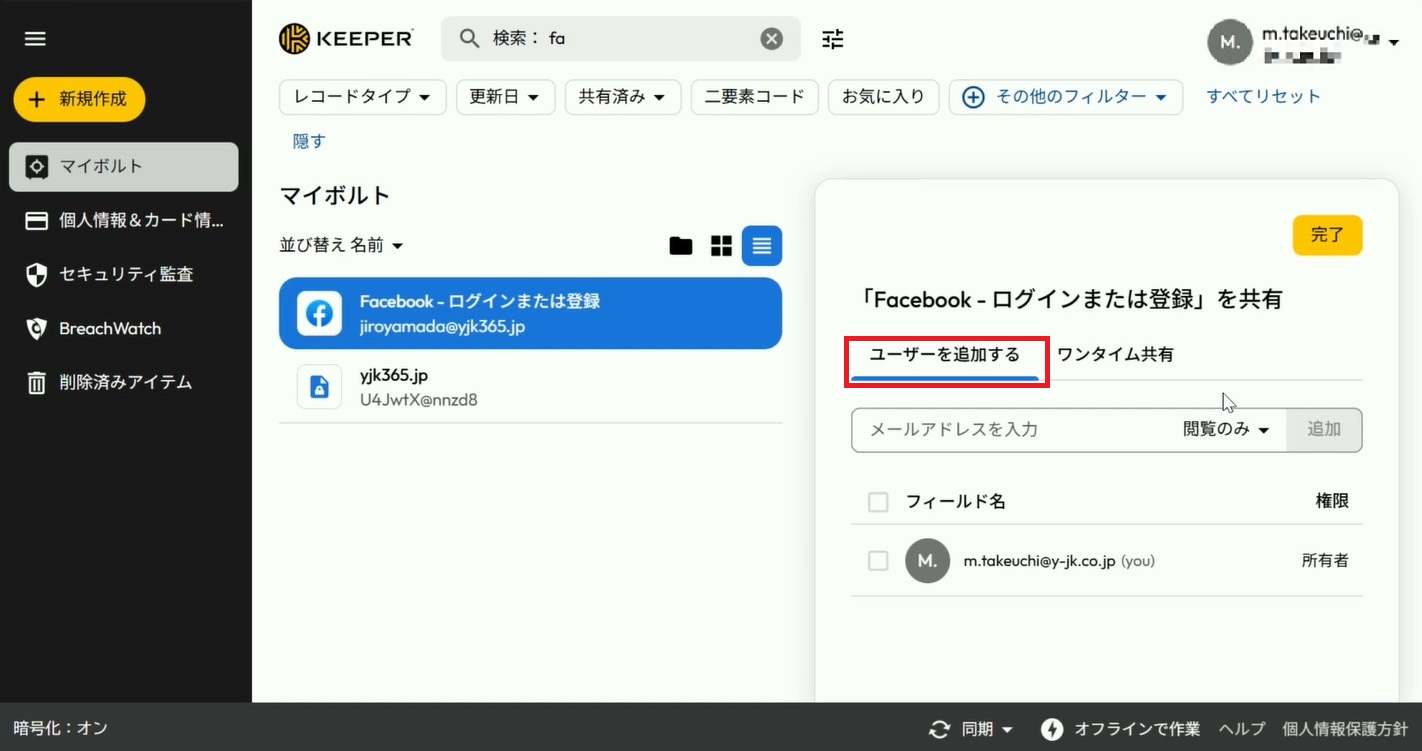This screenshot has height=751, width=1422.
Task: Select the folder view icon
Action: 681,245
